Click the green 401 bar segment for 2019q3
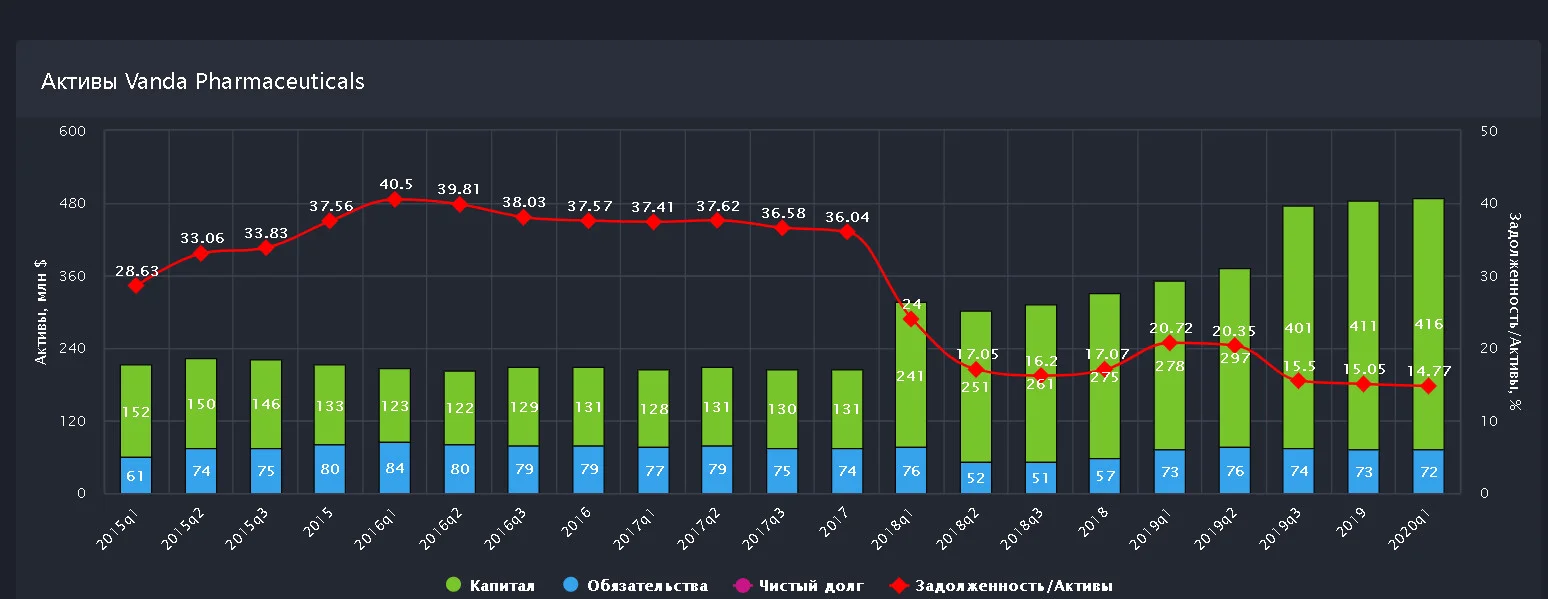 coord(1299,327)
